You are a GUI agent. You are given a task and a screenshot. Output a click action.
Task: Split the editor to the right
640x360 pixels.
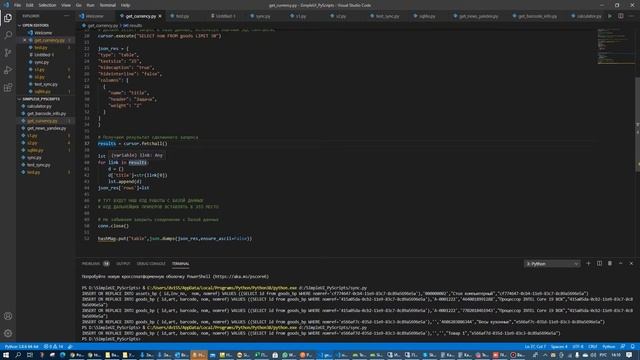(620, 16)
